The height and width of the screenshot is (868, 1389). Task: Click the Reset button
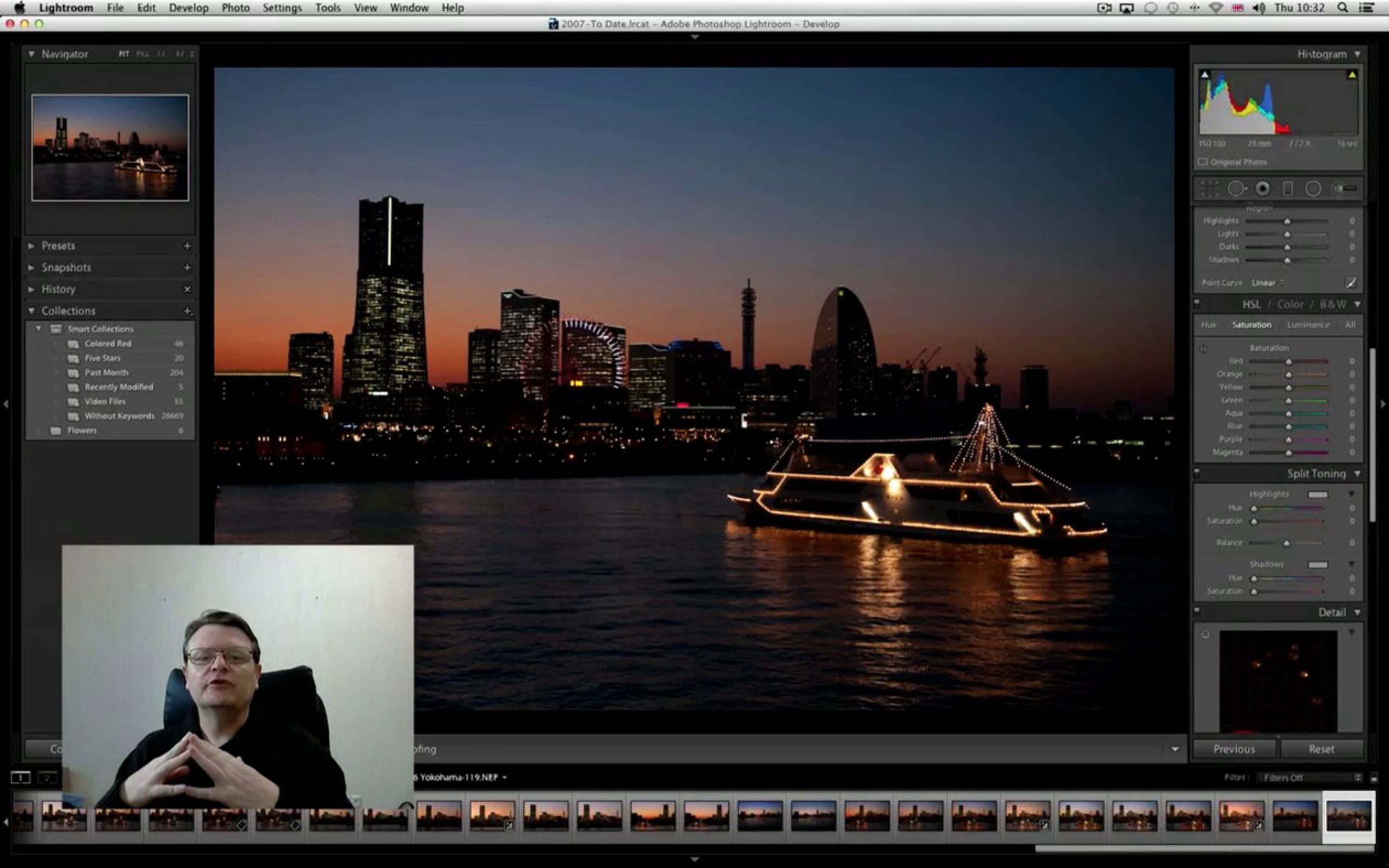point(1322,749)
